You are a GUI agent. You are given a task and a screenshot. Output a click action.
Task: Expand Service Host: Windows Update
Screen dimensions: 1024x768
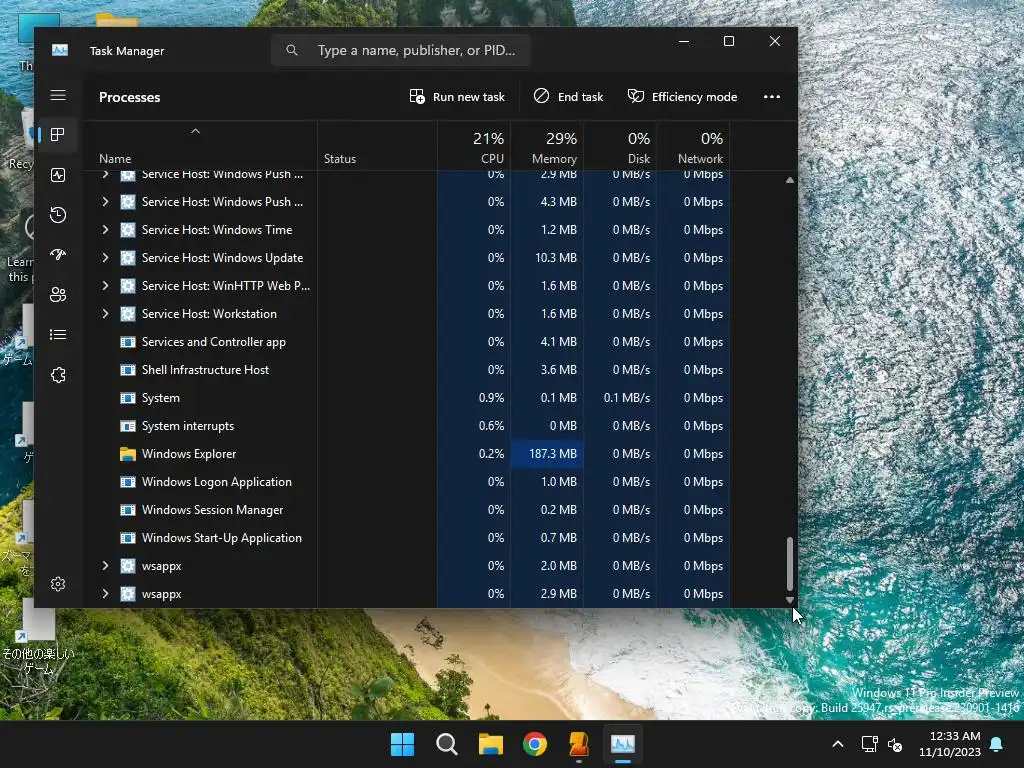(105, 258)
